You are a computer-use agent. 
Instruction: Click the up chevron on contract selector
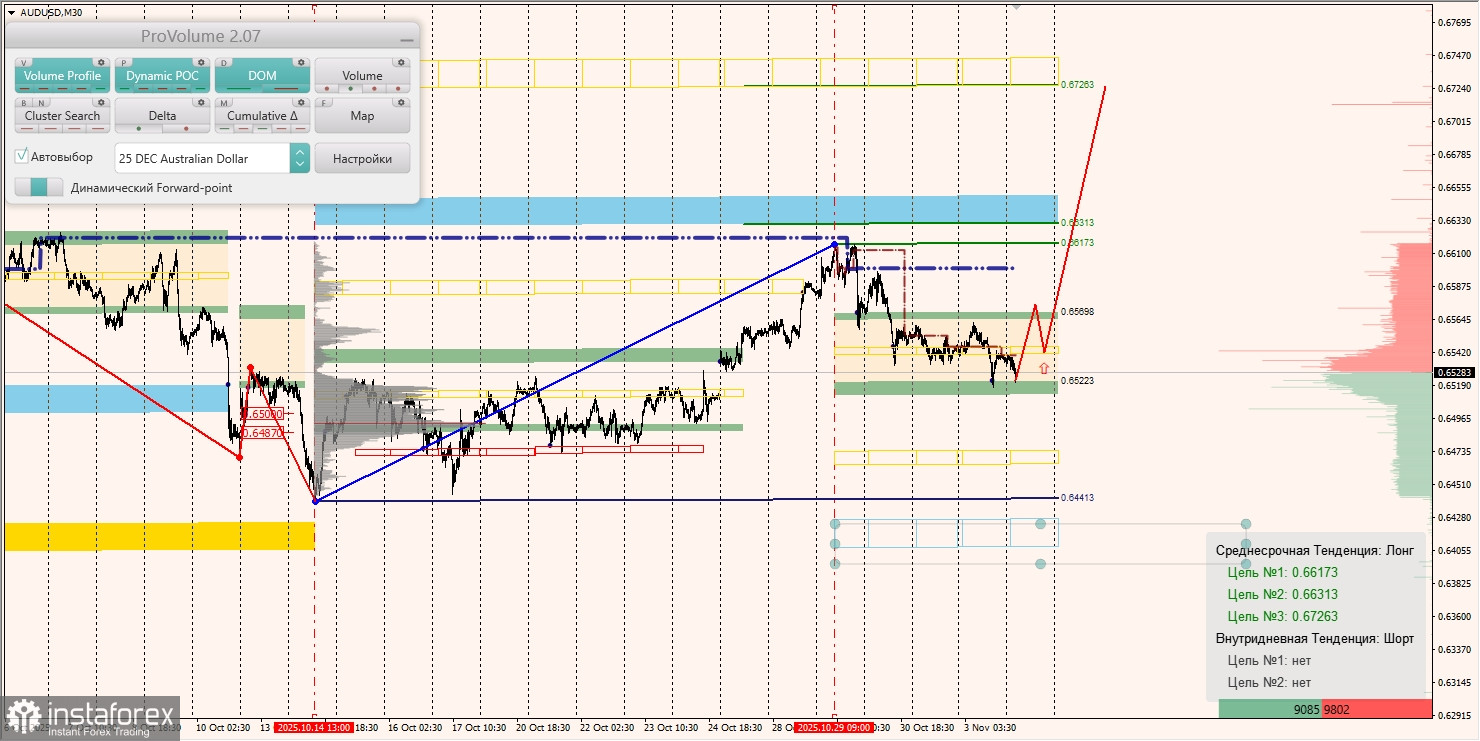click(301, 151)
